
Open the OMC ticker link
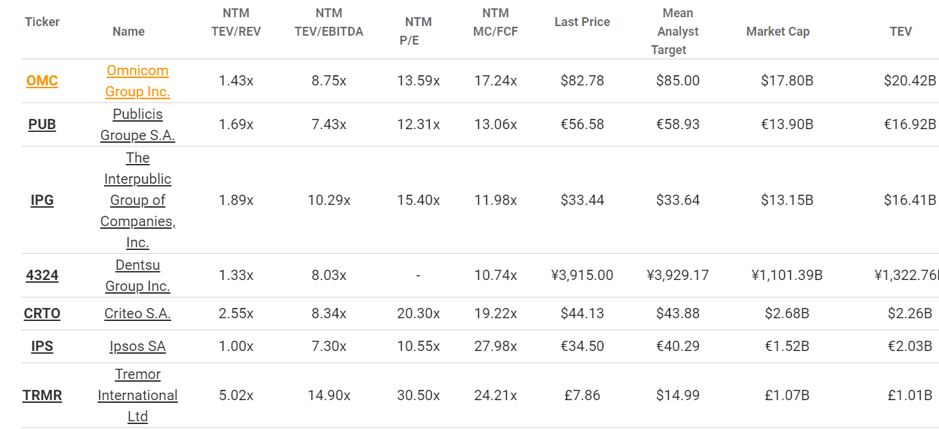click(x=42, y=81)
